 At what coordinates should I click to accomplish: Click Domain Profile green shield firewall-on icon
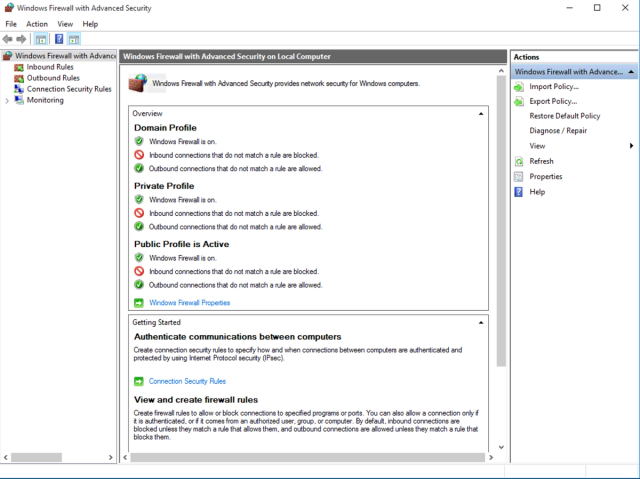coord(139,141)
